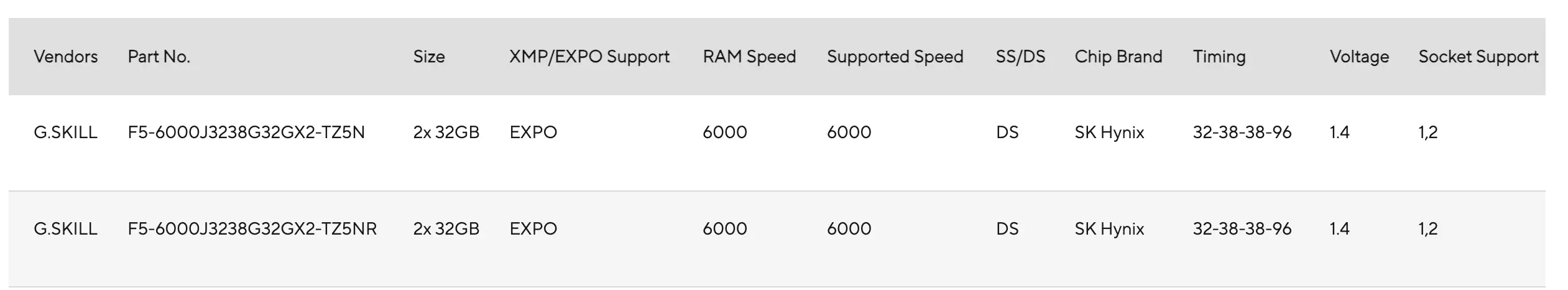Click G.SKILL vendor in second row
This screenshot has width=1568, height=290.
coord(65,228)
